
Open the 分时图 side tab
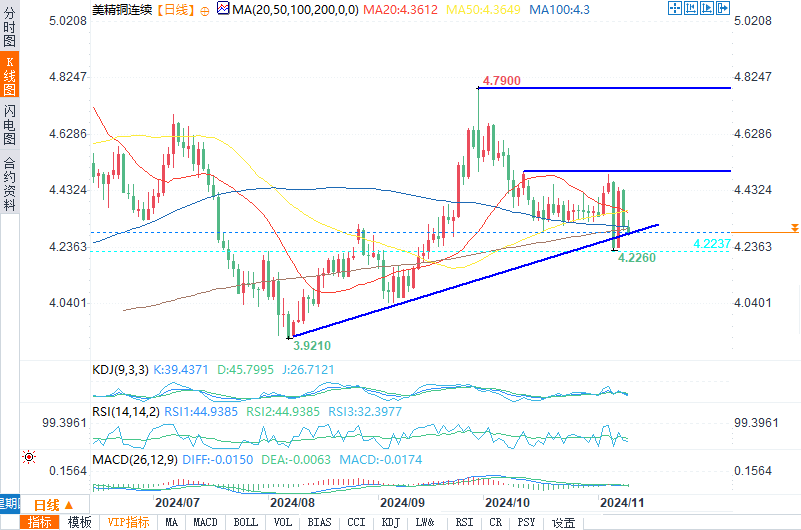9,27
